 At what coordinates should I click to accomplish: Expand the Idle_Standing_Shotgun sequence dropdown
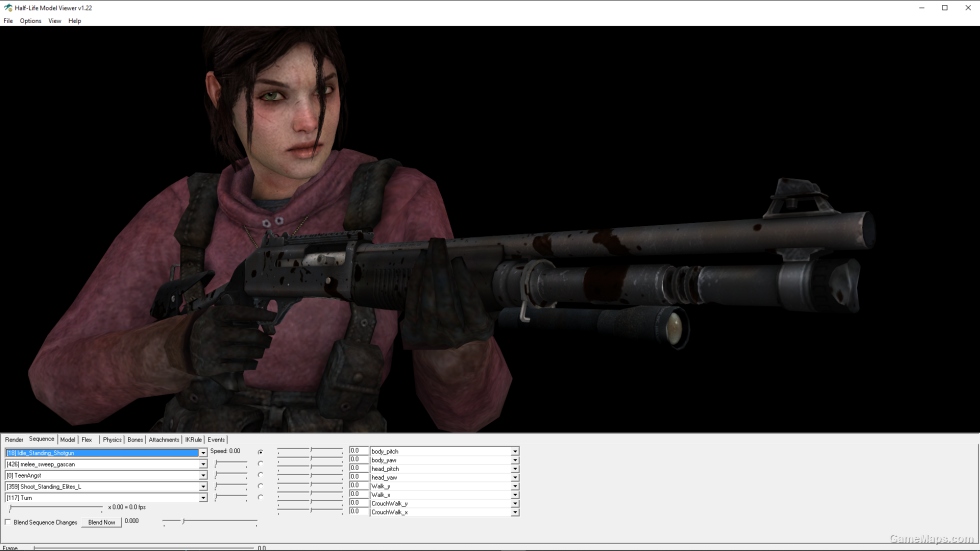tap(202, 453)
